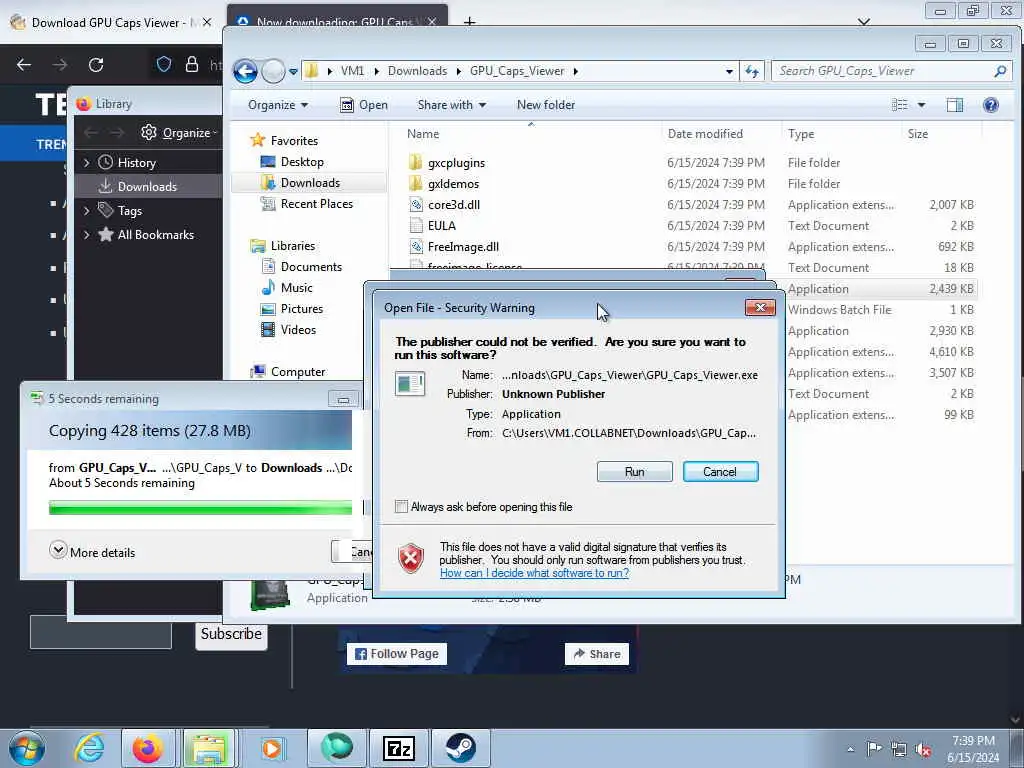Image resolution: width=1024 pixels, height=768 pixels.
Task: Open 'How can I decide what software to run?' link
Action: [x=534, y=573]
